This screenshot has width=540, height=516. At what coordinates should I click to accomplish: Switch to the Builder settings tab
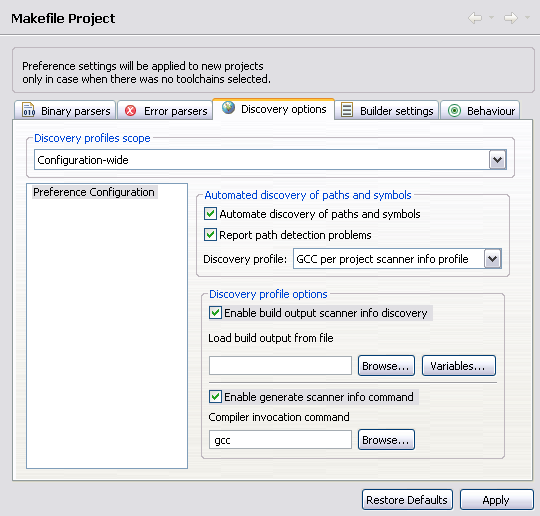387,110
